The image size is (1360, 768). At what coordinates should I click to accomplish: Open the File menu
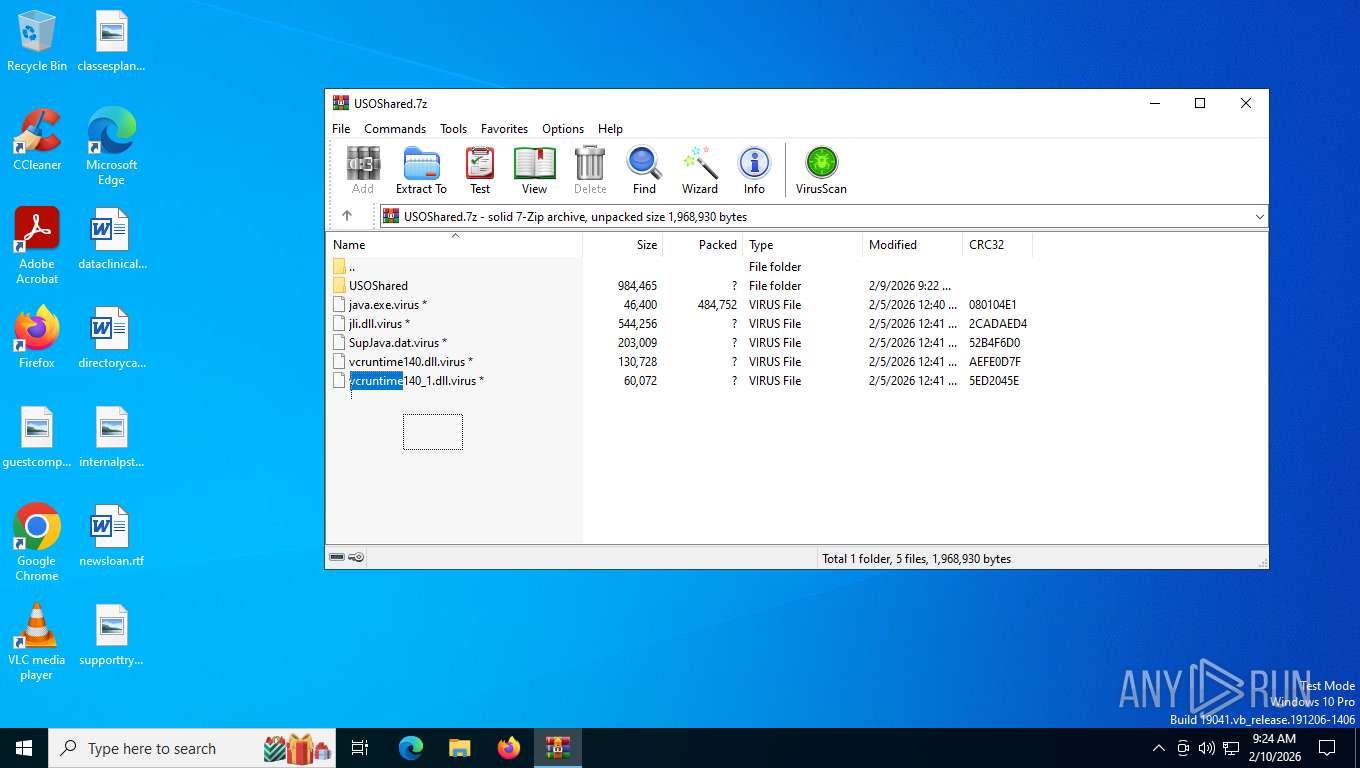341,129
